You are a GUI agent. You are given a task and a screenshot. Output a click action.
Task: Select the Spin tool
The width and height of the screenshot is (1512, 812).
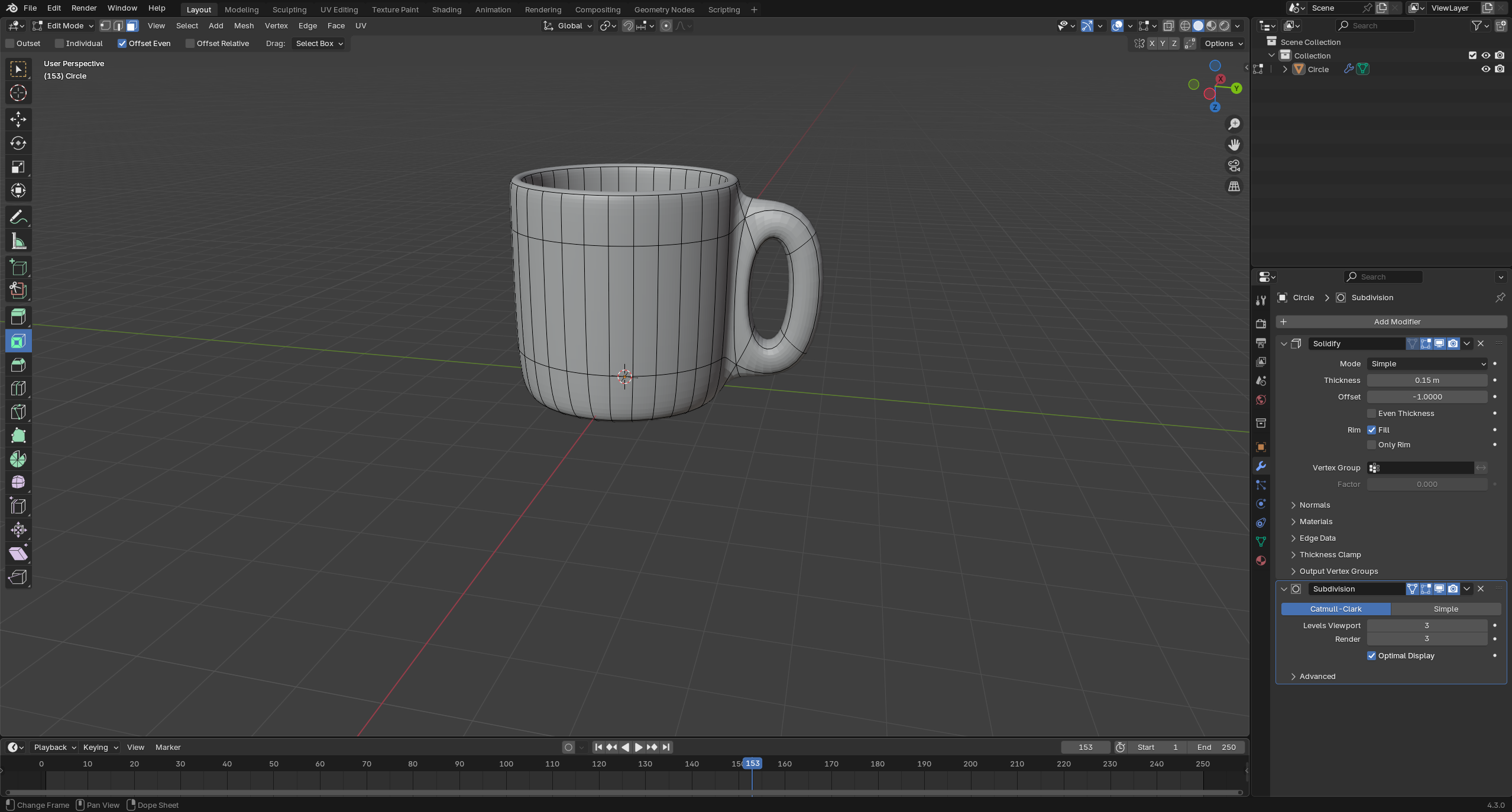click(18, 459)
